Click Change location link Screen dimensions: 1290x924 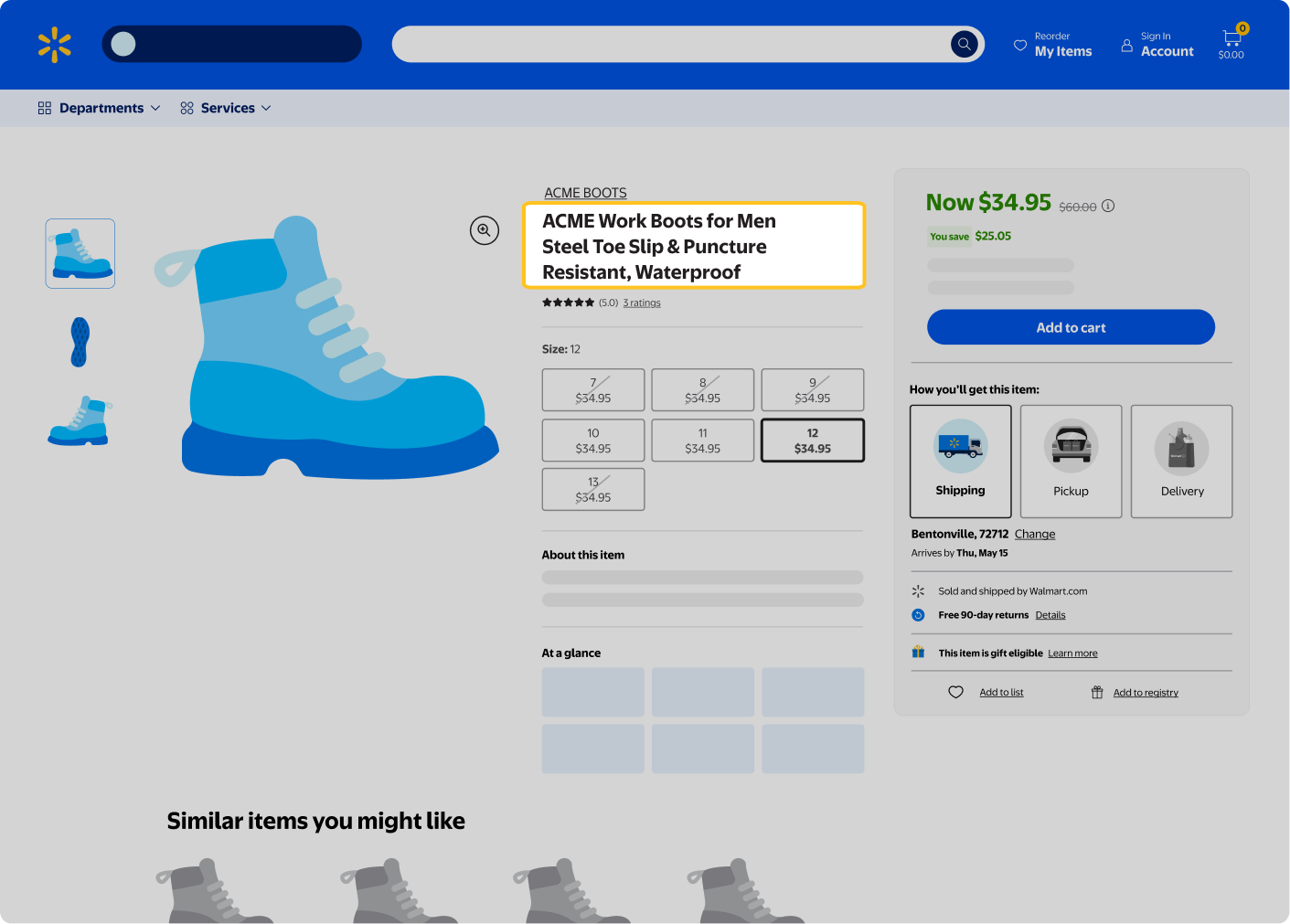pyautogui.click(x=1035, y=534)
